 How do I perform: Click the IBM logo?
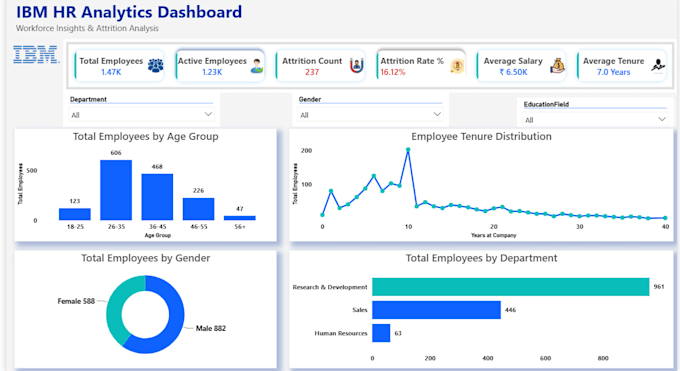coord(36,55)
